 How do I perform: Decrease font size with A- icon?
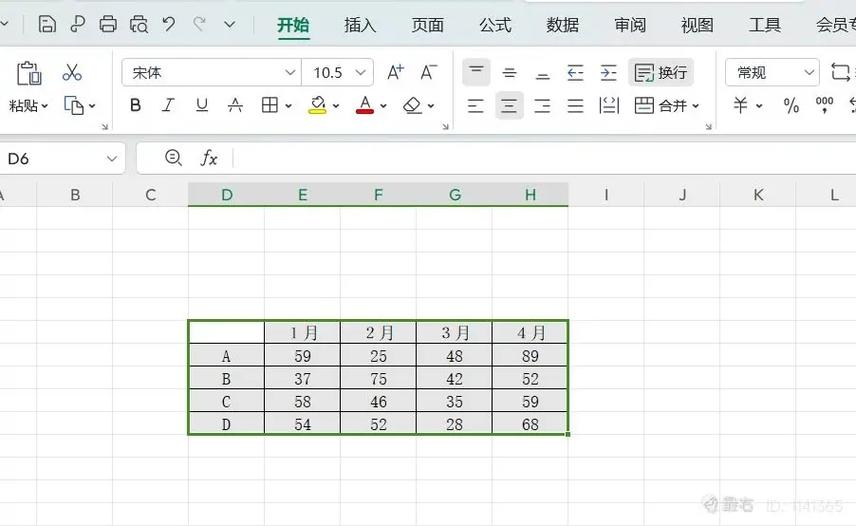point(429,72)
